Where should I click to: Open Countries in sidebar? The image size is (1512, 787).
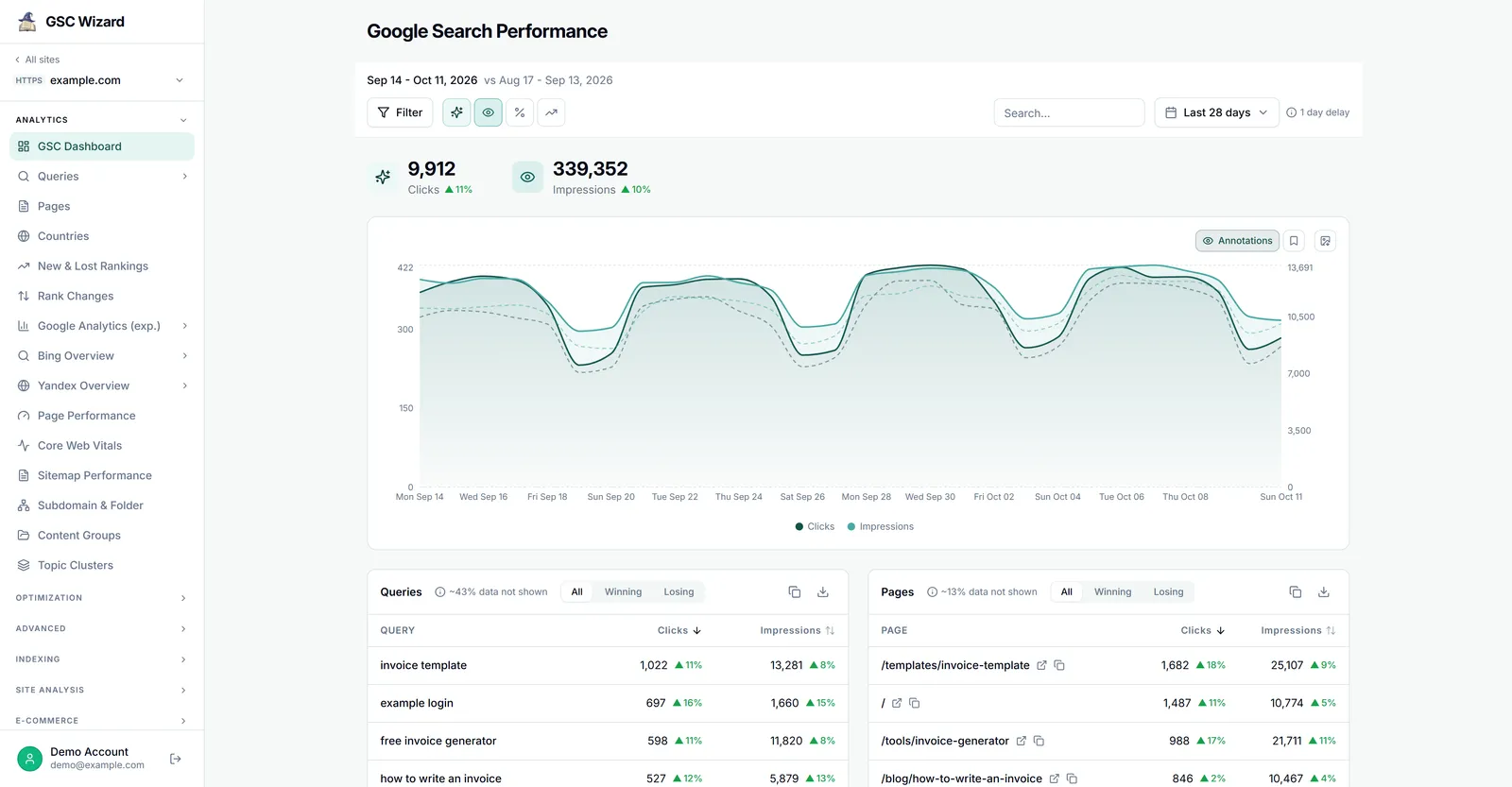(102, 236)
